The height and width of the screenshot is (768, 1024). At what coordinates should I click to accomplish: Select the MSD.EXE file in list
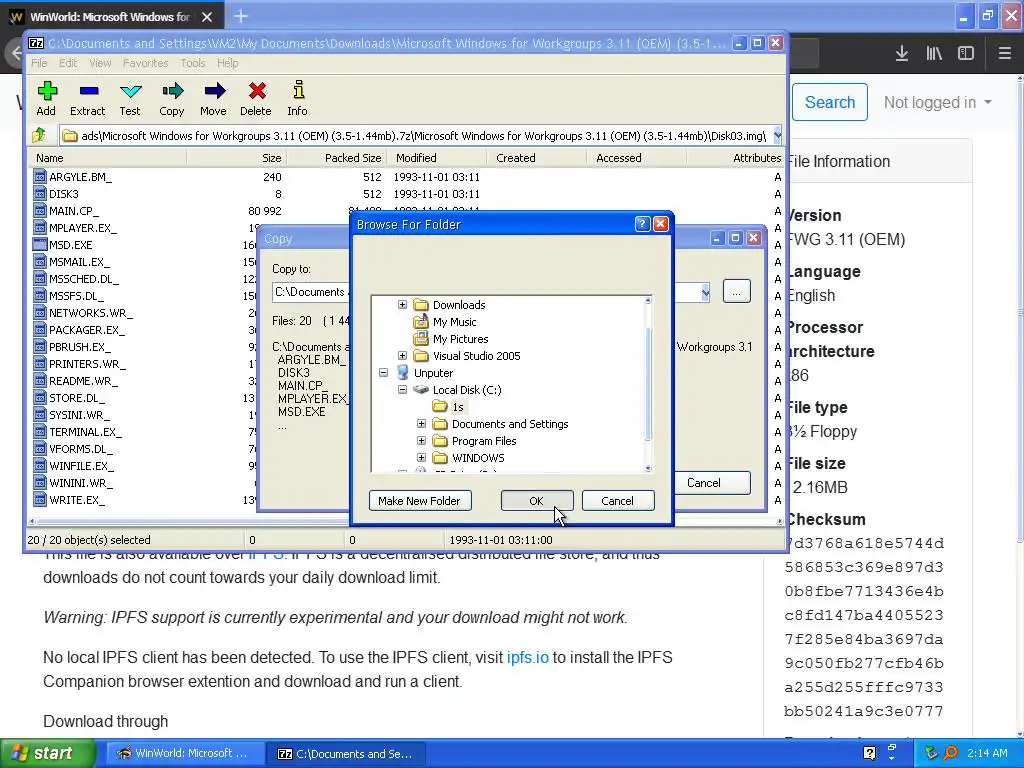pos(71,245)
